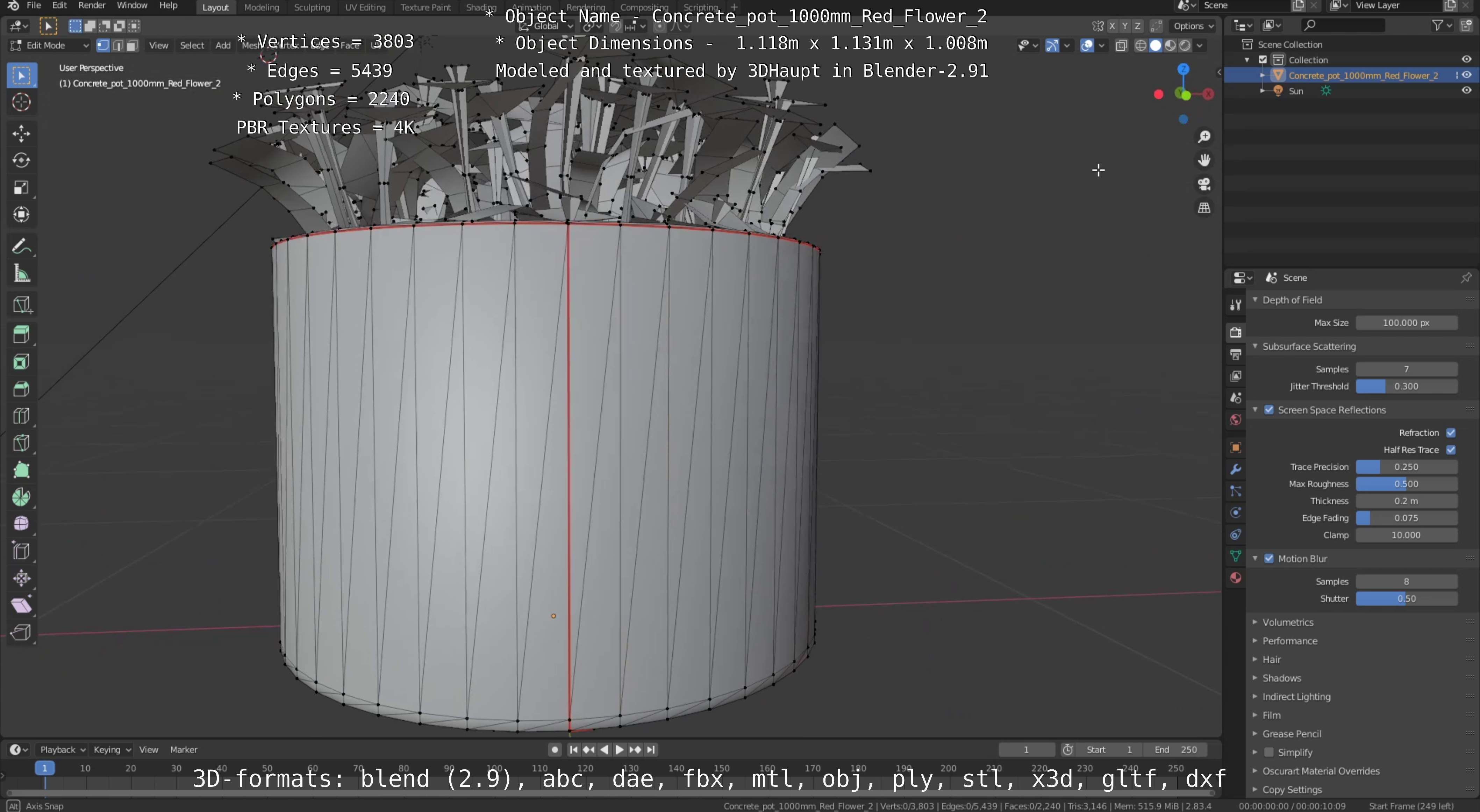
Task: Select the Bevel tool
Action: [21, 389]
